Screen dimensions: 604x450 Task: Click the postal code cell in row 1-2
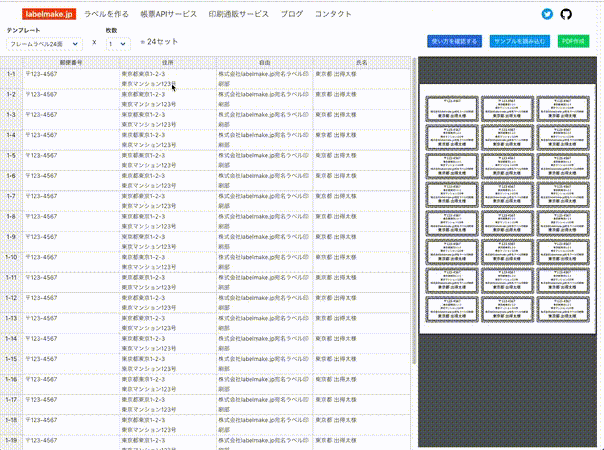click(71, 99)
